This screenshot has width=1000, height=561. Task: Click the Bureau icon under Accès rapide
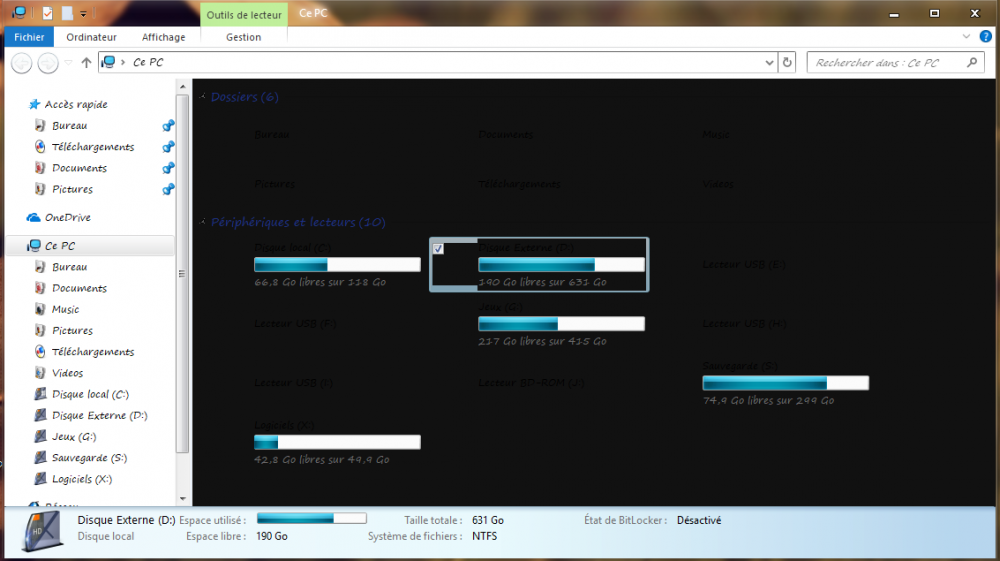coord(40,126)
